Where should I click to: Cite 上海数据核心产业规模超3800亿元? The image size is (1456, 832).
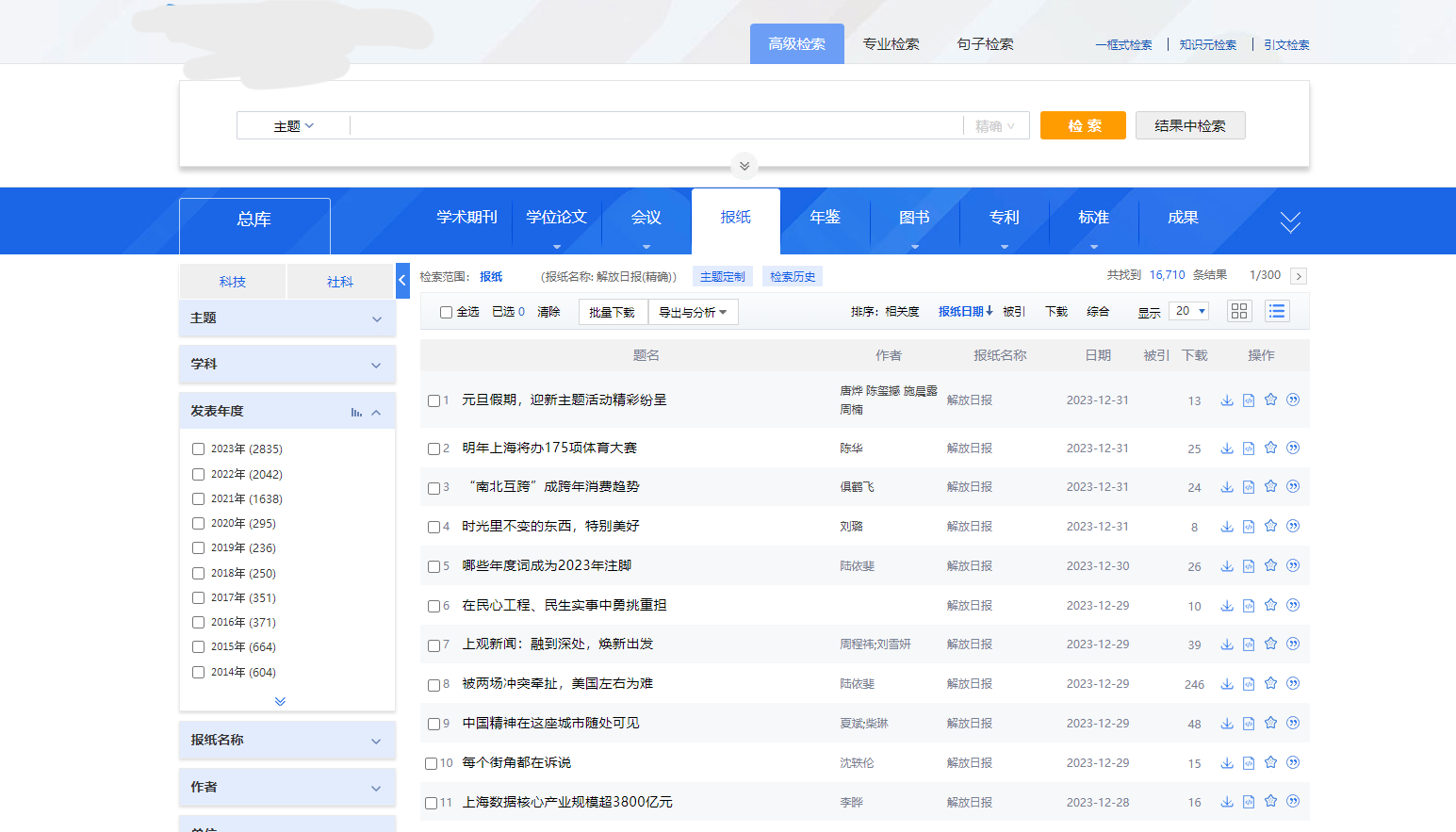coord(1293,801)
